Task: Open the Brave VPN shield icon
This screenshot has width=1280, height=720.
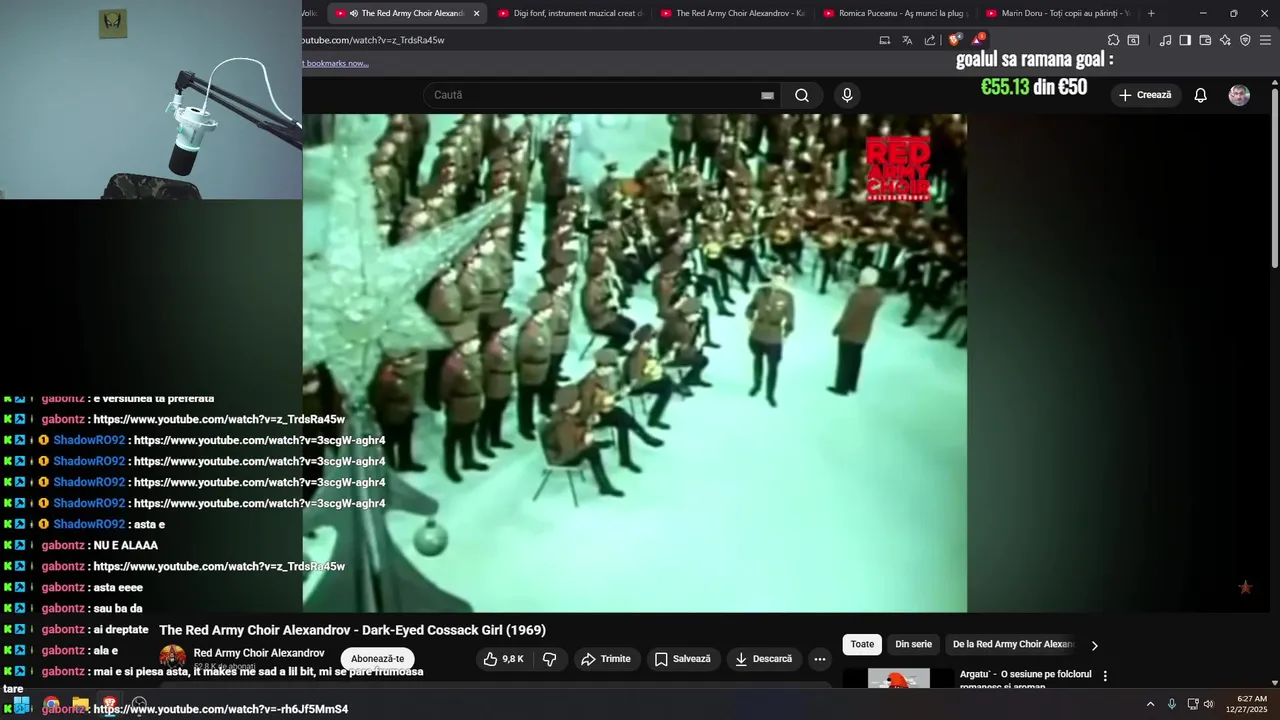Action: tap(1245, 40)
